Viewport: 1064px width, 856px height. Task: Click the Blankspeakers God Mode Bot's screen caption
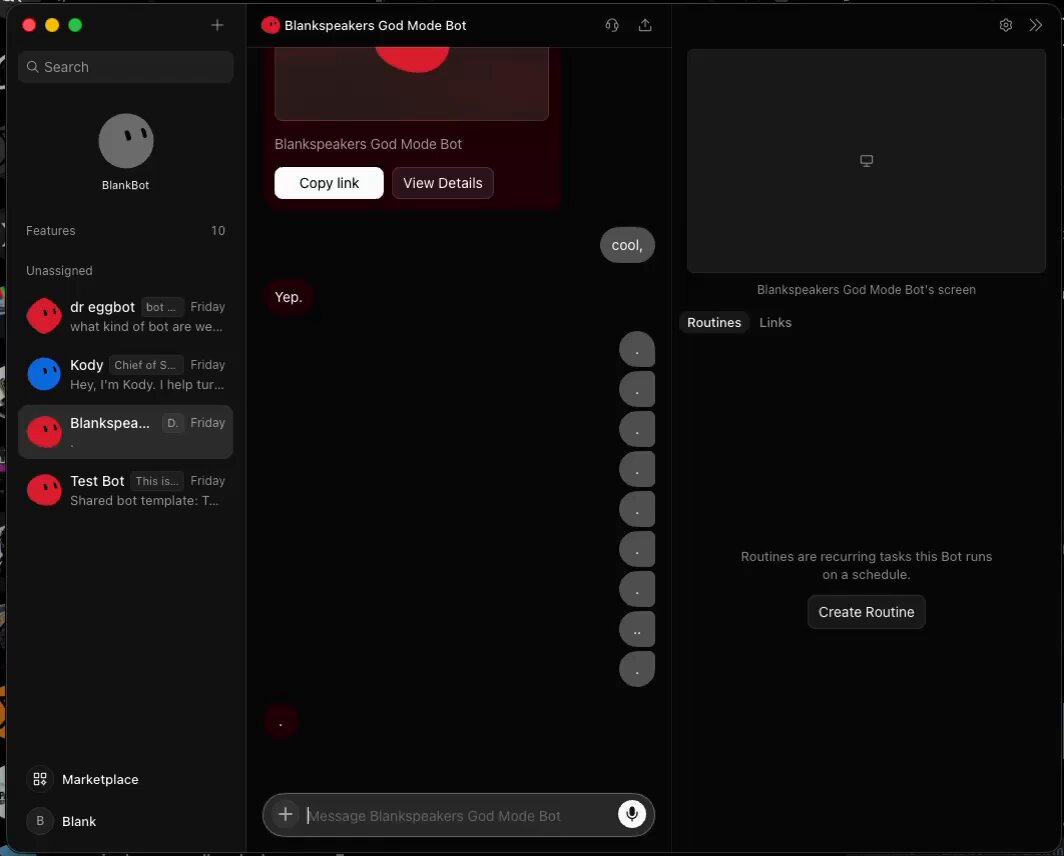click(x=867, y=289)
